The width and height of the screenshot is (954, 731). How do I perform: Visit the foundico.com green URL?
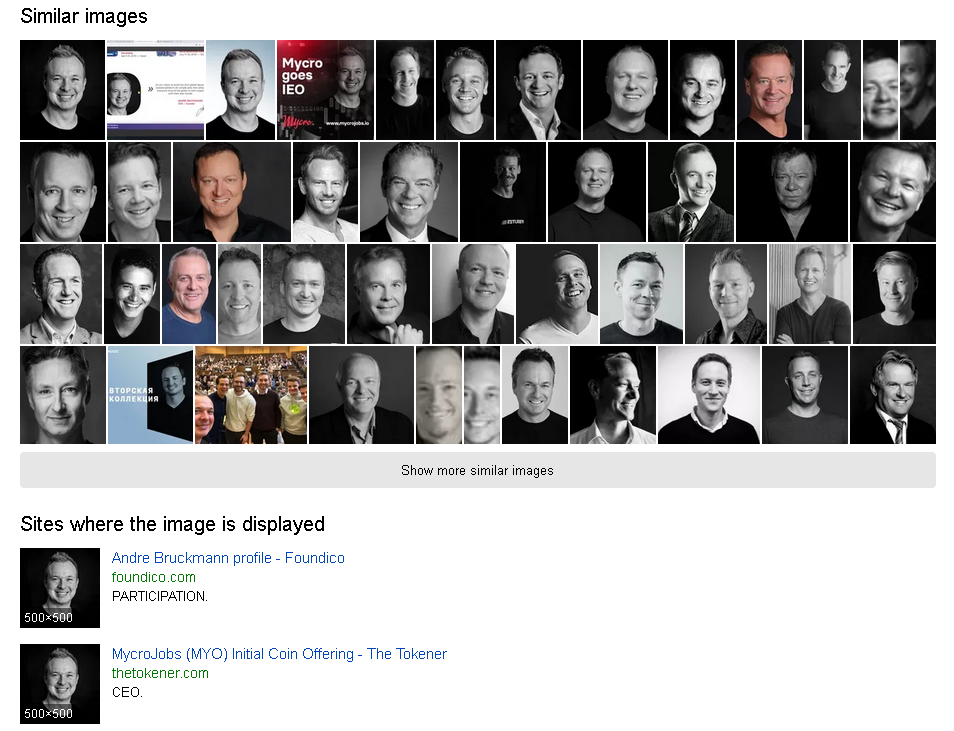[154, 577]
